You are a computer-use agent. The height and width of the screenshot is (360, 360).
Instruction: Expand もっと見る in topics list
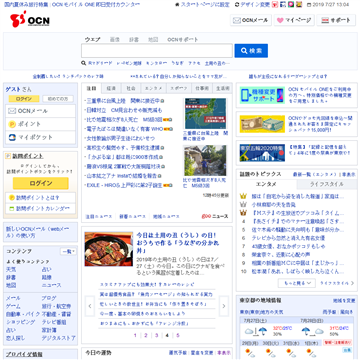[297, 283]
